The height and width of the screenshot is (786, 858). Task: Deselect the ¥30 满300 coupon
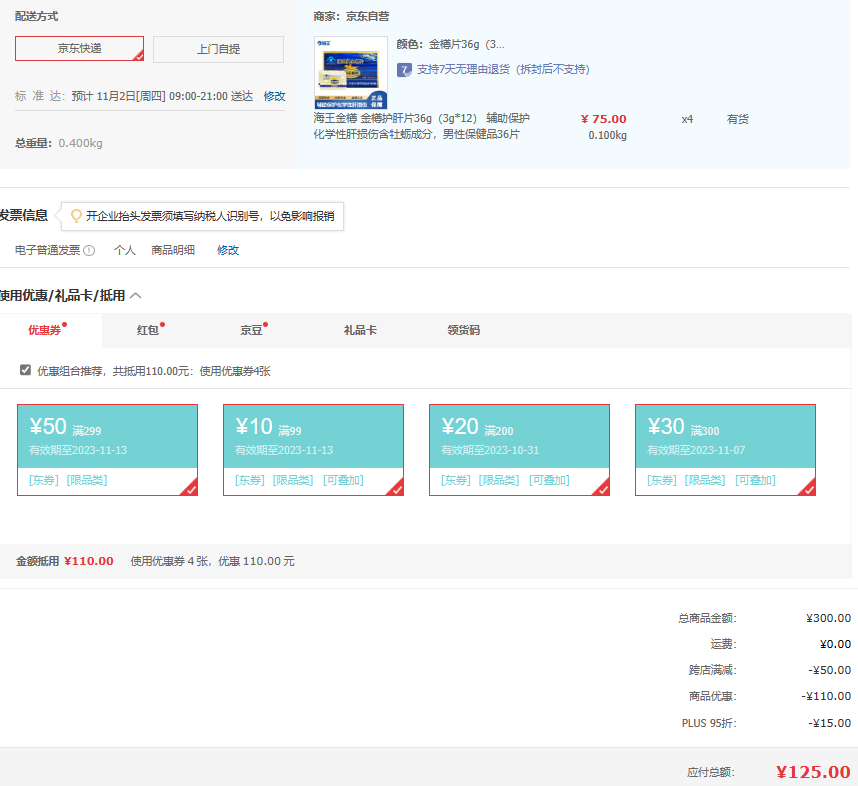[x=726, y=450]
